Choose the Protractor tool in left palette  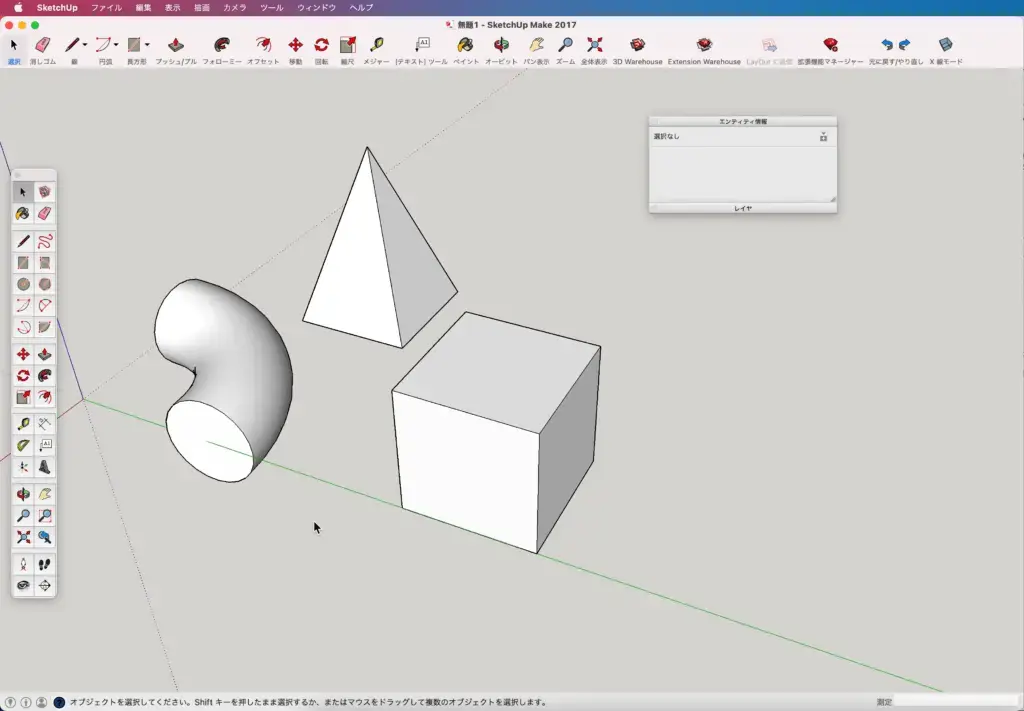click(x=24, y=445)
